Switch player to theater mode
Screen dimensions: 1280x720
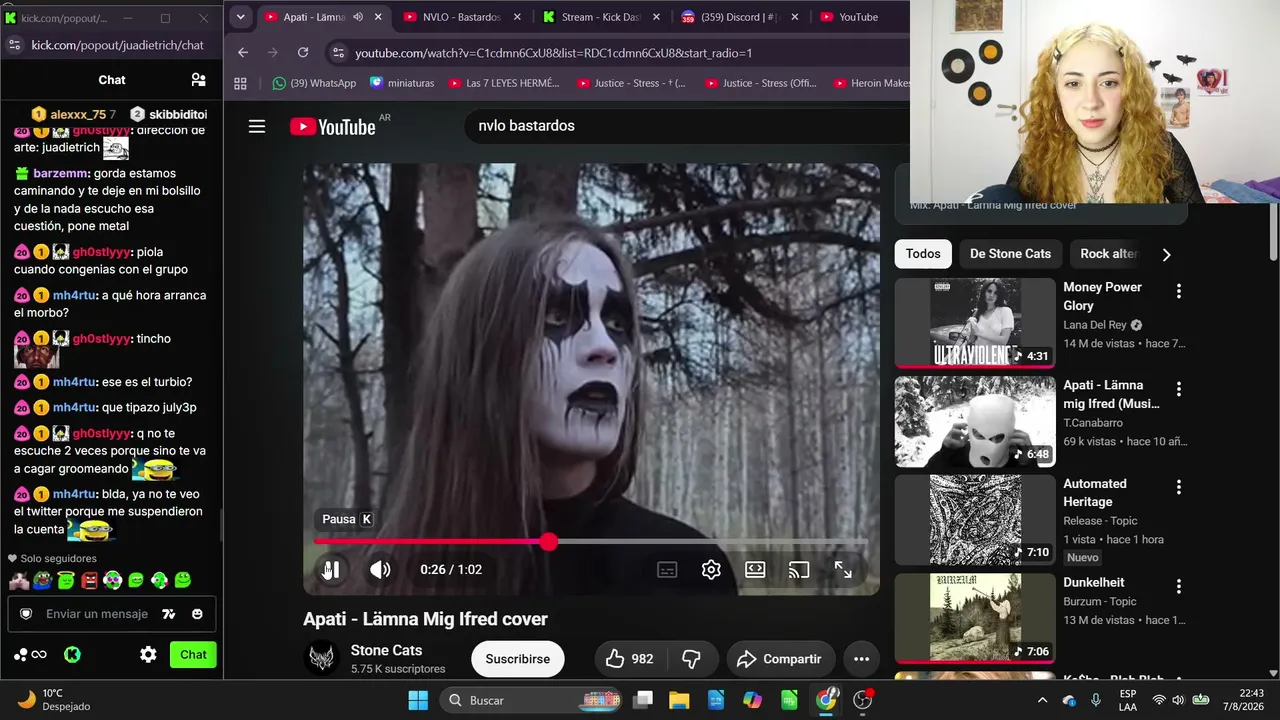coord(755,569)
